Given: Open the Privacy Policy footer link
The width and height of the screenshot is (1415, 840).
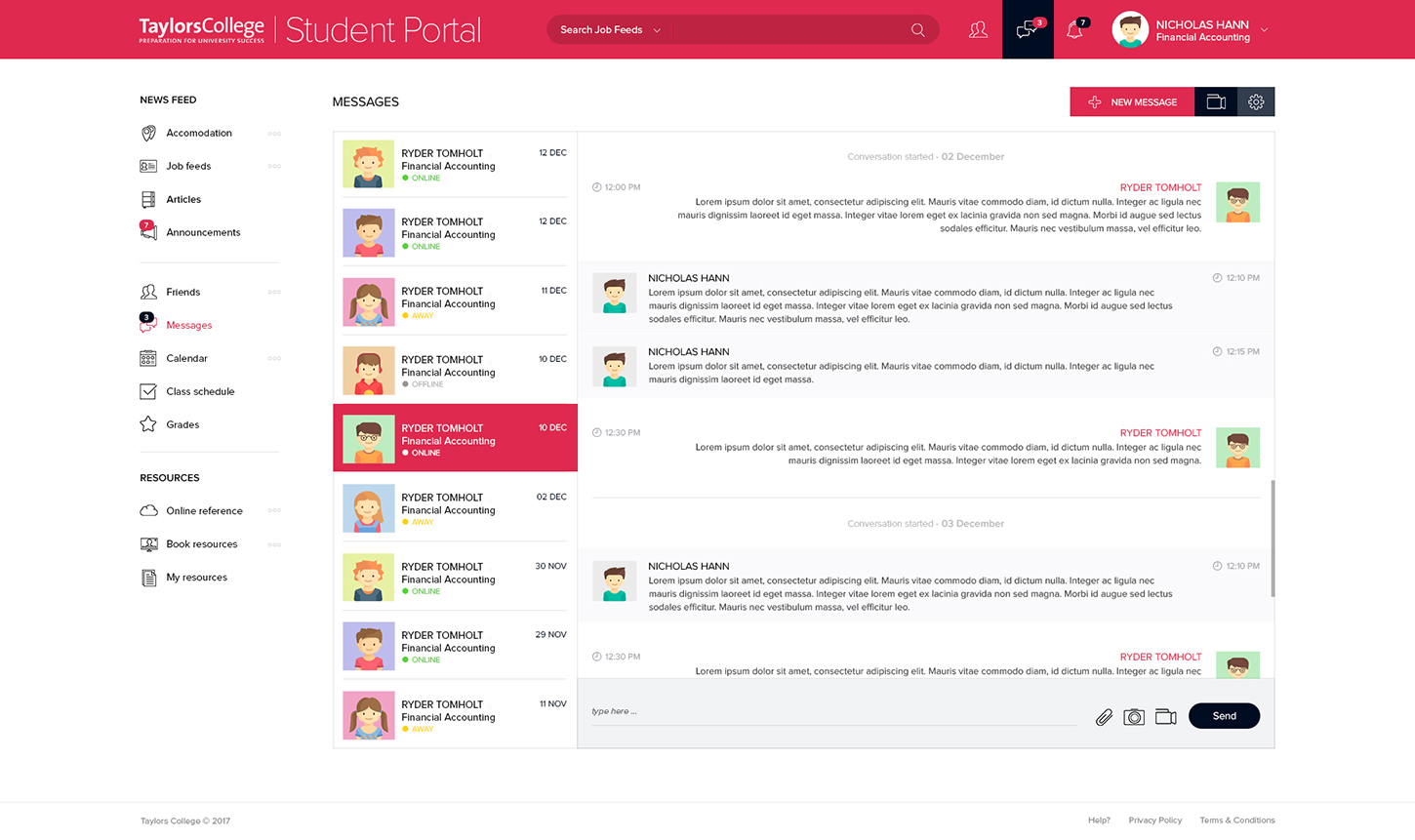Looking at the screenshot, I should (1154, 820).
